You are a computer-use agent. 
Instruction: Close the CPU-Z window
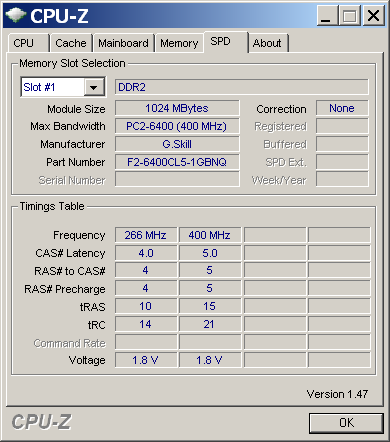373,16
